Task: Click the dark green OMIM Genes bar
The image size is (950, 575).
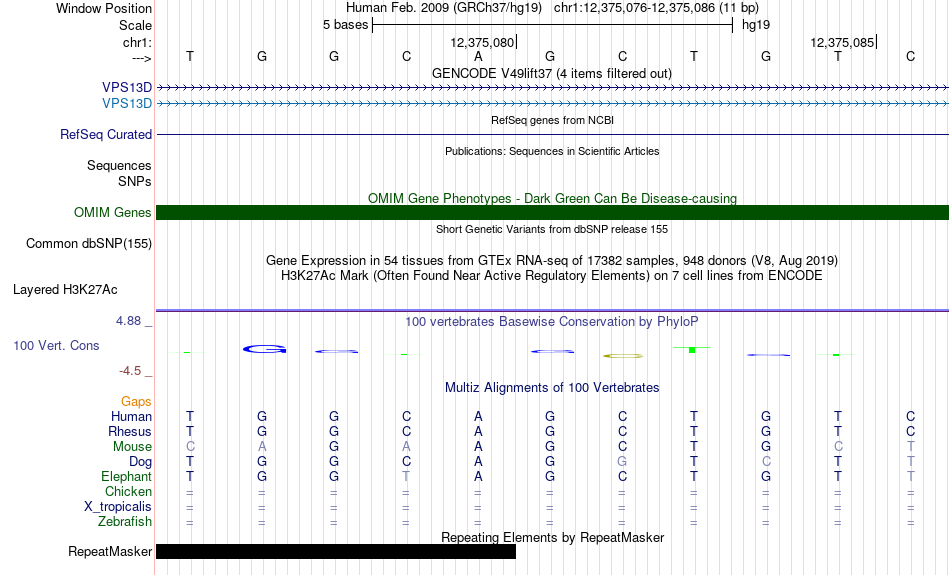Action: click(x=552, y=213)
